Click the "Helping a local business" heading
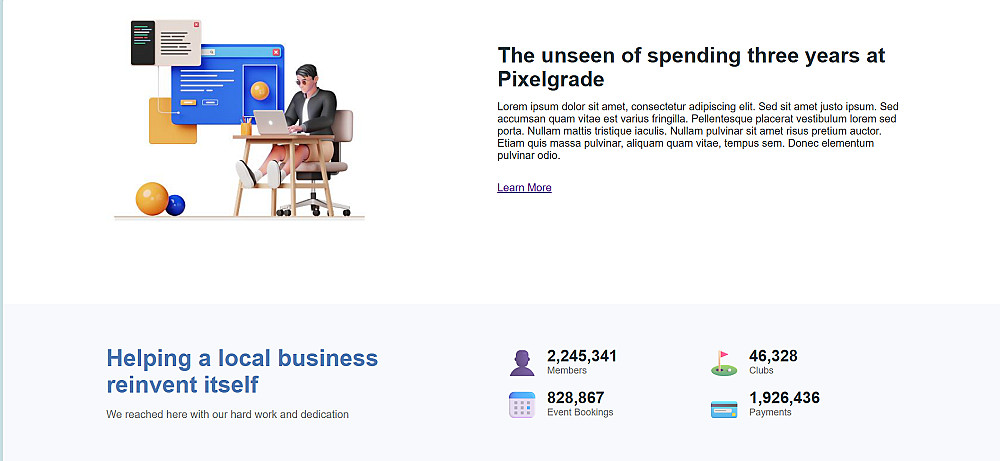Screen dimensions: 1000x461 point(242,371)
